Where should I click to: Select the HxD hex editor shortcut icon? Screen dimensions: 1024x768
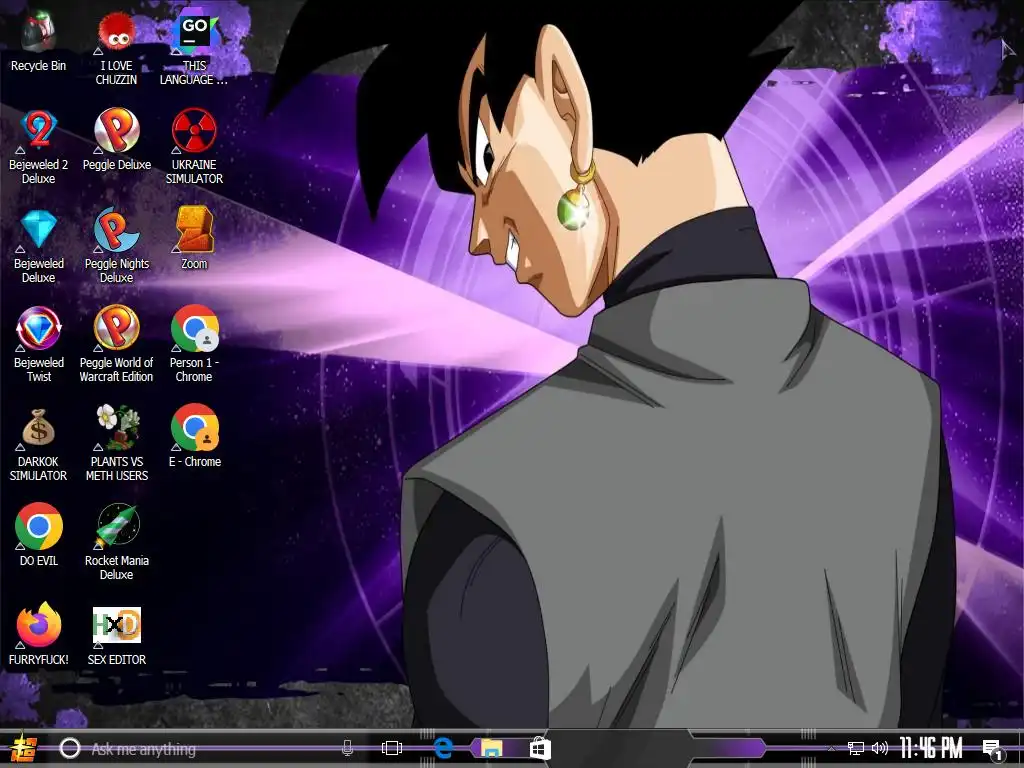coord(116,625)
